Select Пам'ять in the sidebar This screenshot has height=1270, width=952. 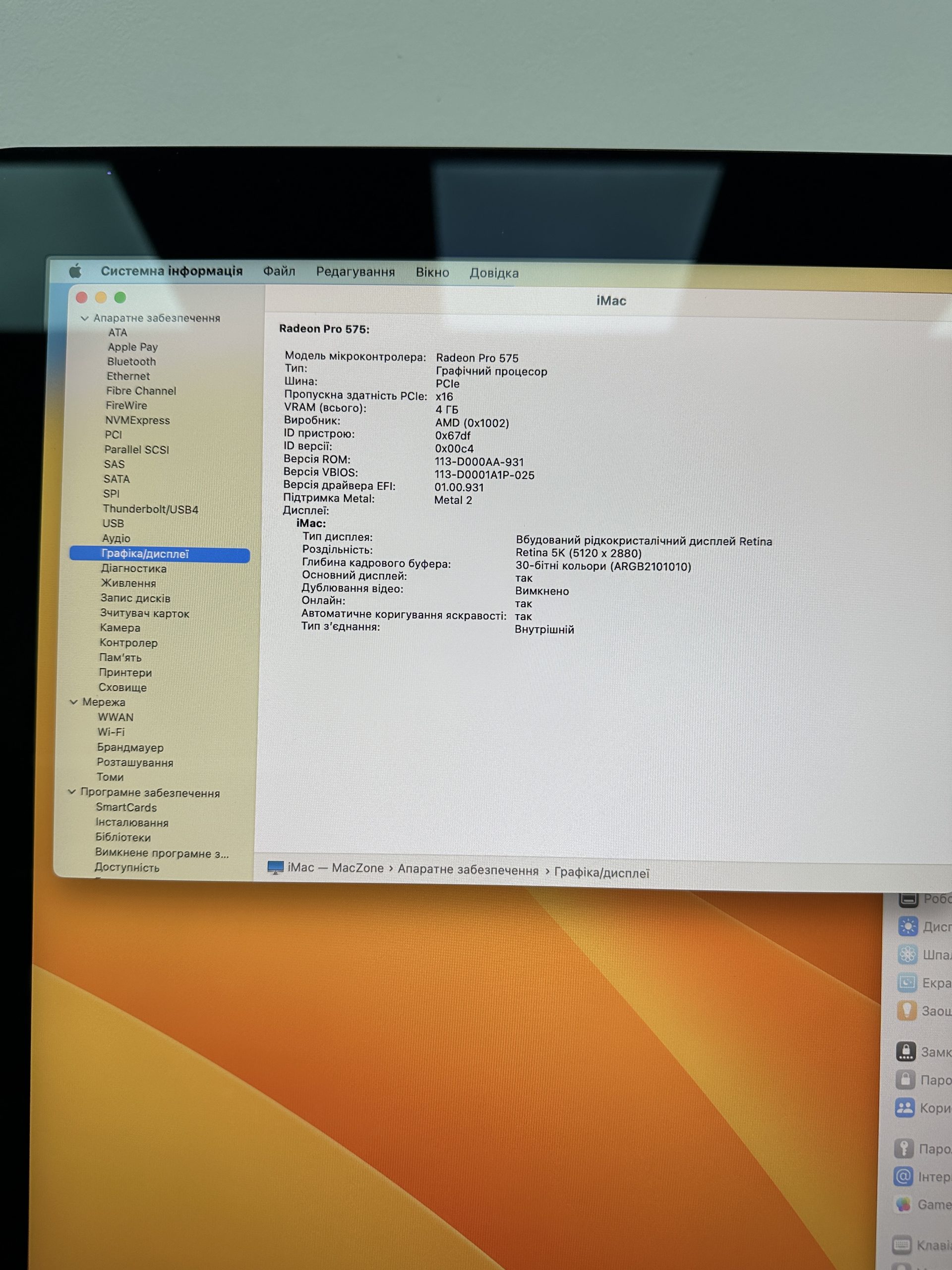click(120, 658)
